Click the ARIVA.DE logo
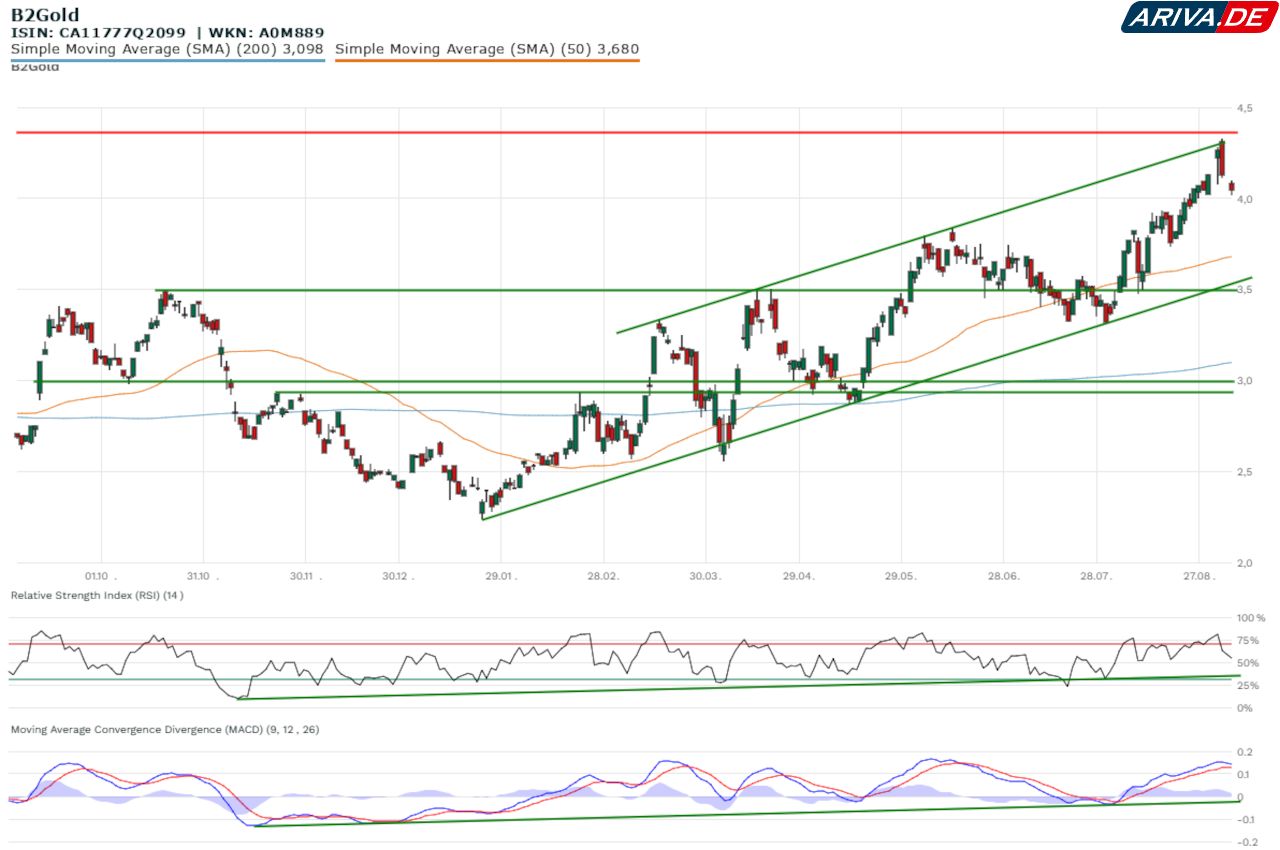The height and width of the screenshot is (850, 1280). (1198, 17)
